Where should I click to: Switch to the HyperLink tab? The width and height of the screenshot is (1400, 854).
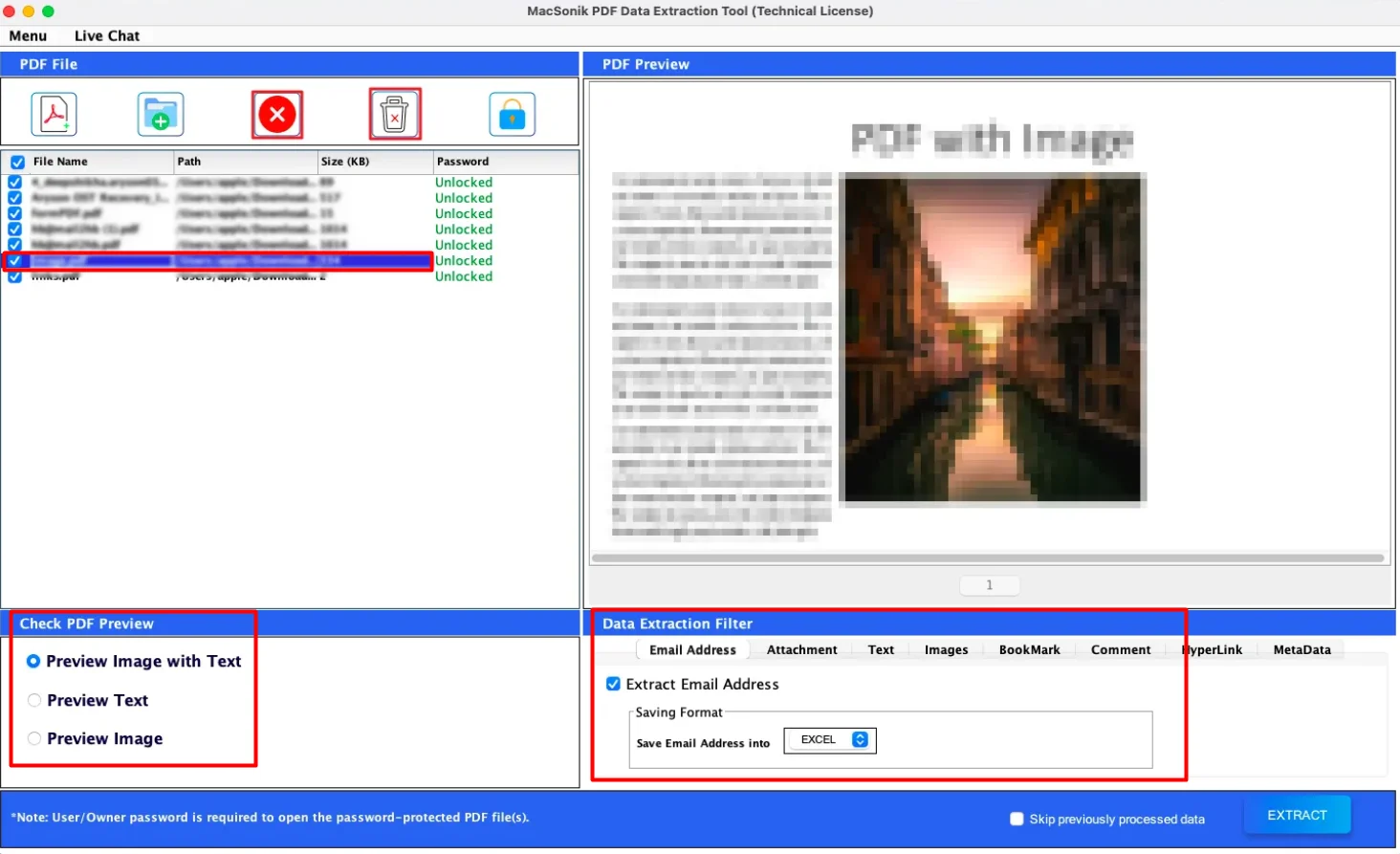tap(1212, 649)
